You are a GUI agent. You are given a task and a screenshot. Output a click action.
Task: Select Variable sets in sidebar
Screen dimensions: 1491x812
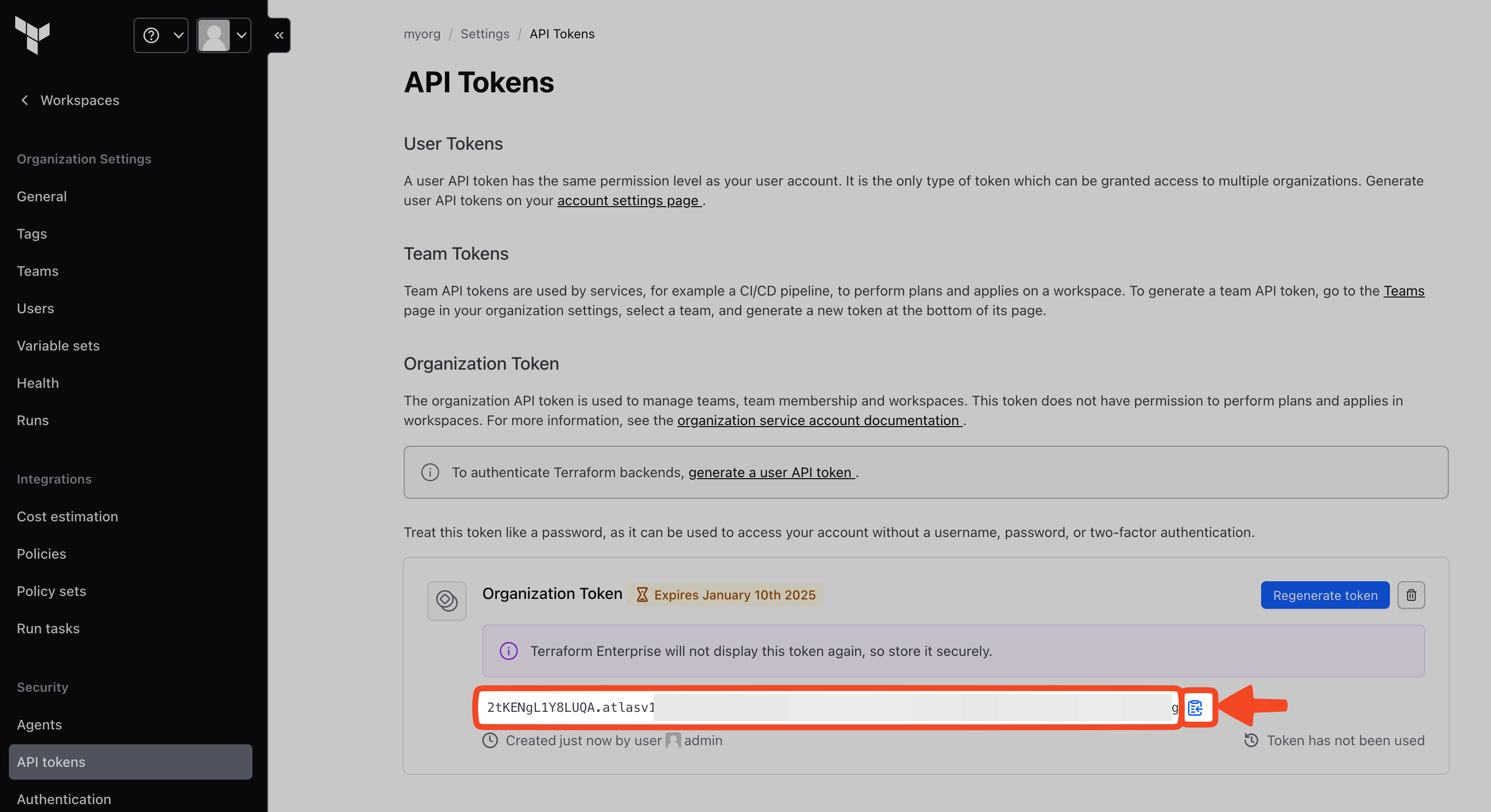(x=58, y=346)
